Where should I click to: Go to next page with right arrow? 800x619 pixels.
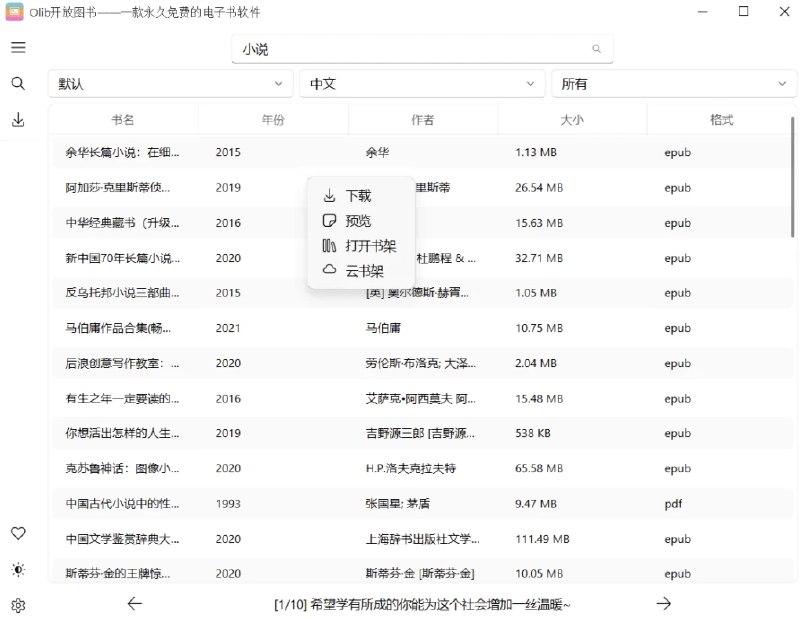663,604
